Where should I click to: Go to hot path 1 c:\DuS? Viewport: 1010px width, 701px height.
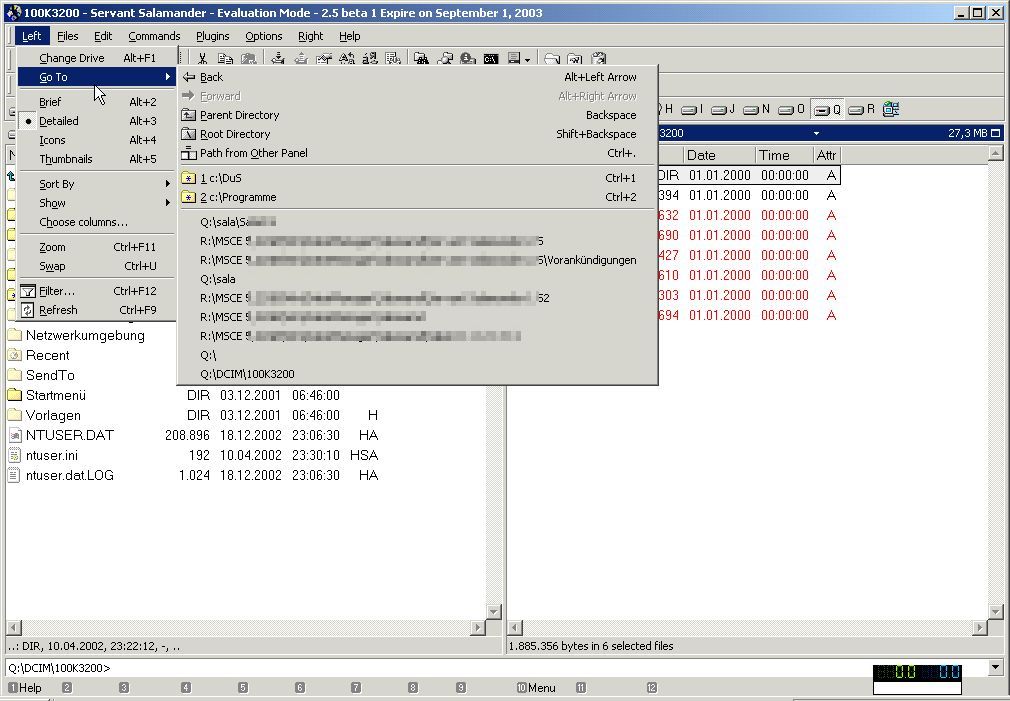click(417, 178)
